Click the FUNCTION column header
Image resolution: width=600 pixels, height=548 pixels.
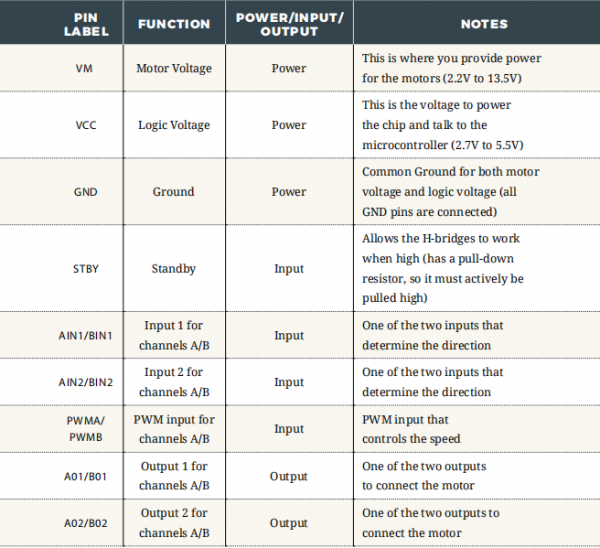[x=174, y=24]
